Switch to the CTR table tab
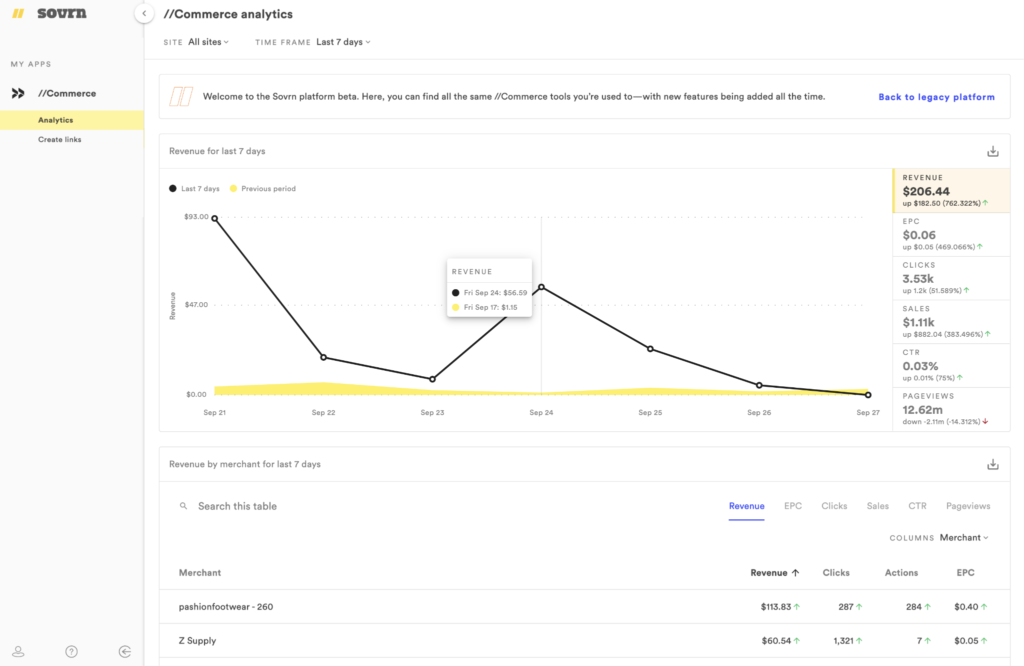 click(917, 506)
